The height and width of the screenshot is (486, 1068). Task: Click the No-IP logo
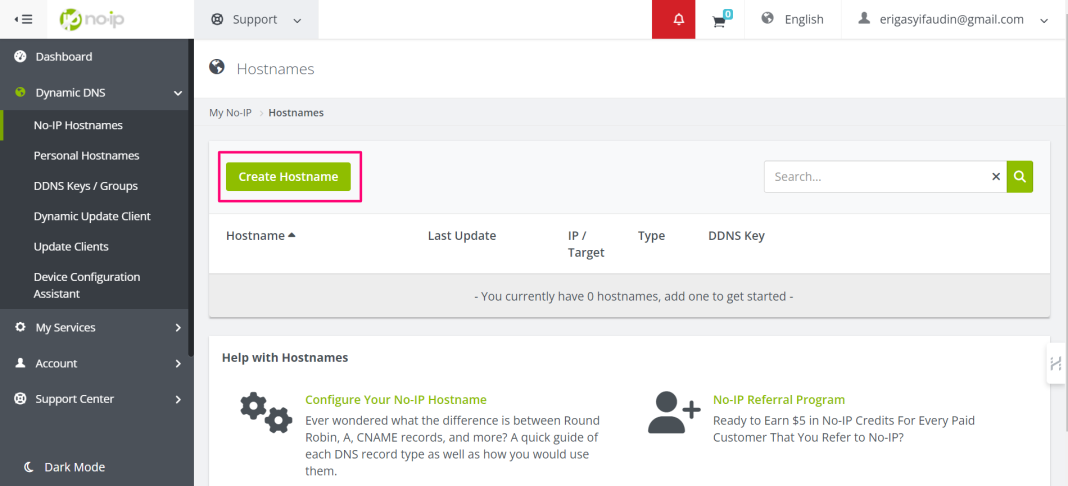[92, 19]
